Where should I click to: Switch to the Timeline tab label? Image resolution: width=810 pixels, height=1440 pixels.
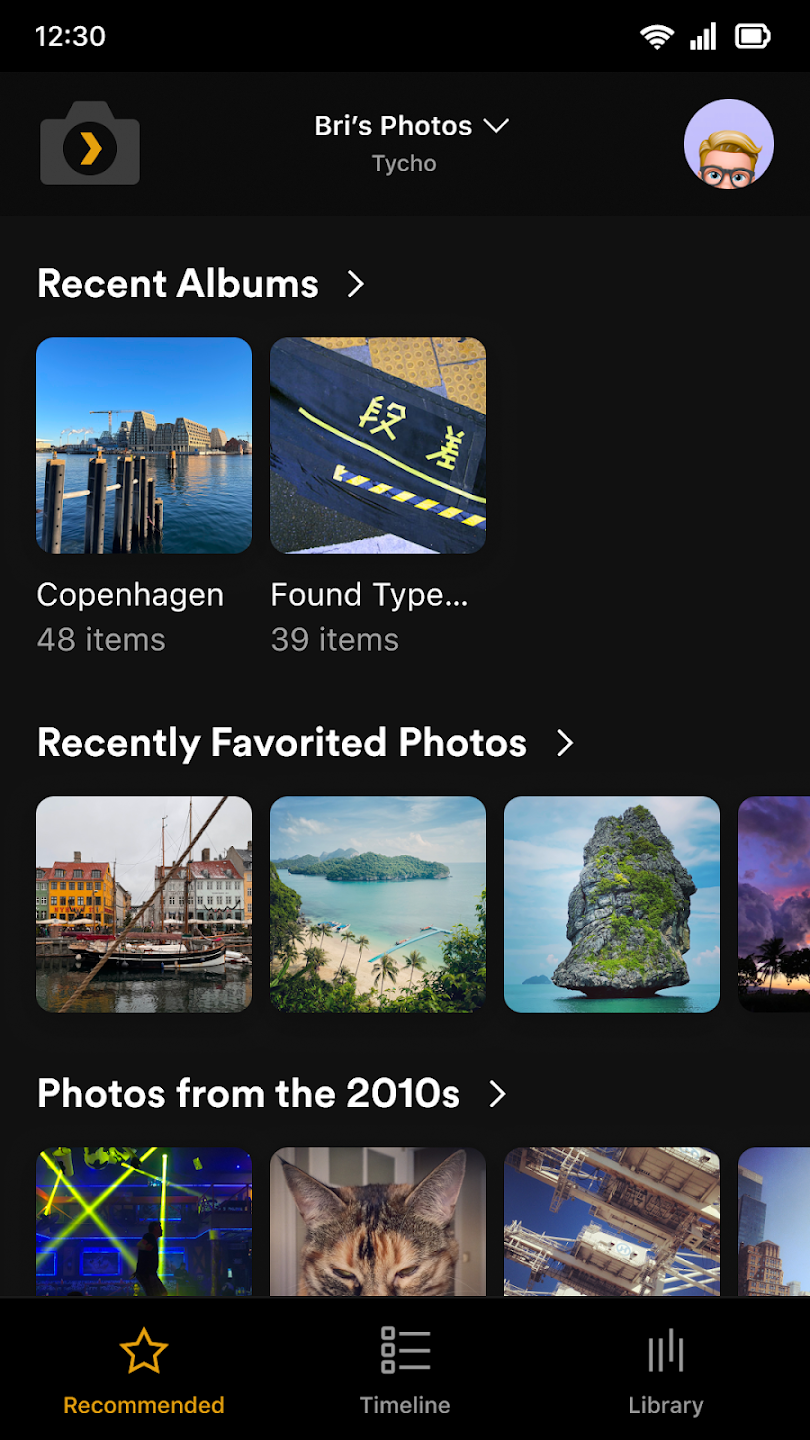[405, 1405]
